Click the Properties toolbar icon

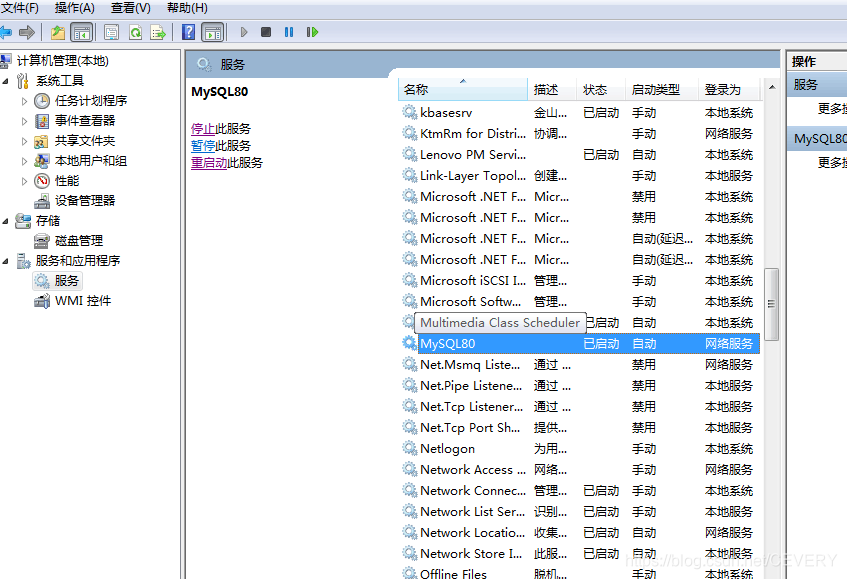pos(112,32)
